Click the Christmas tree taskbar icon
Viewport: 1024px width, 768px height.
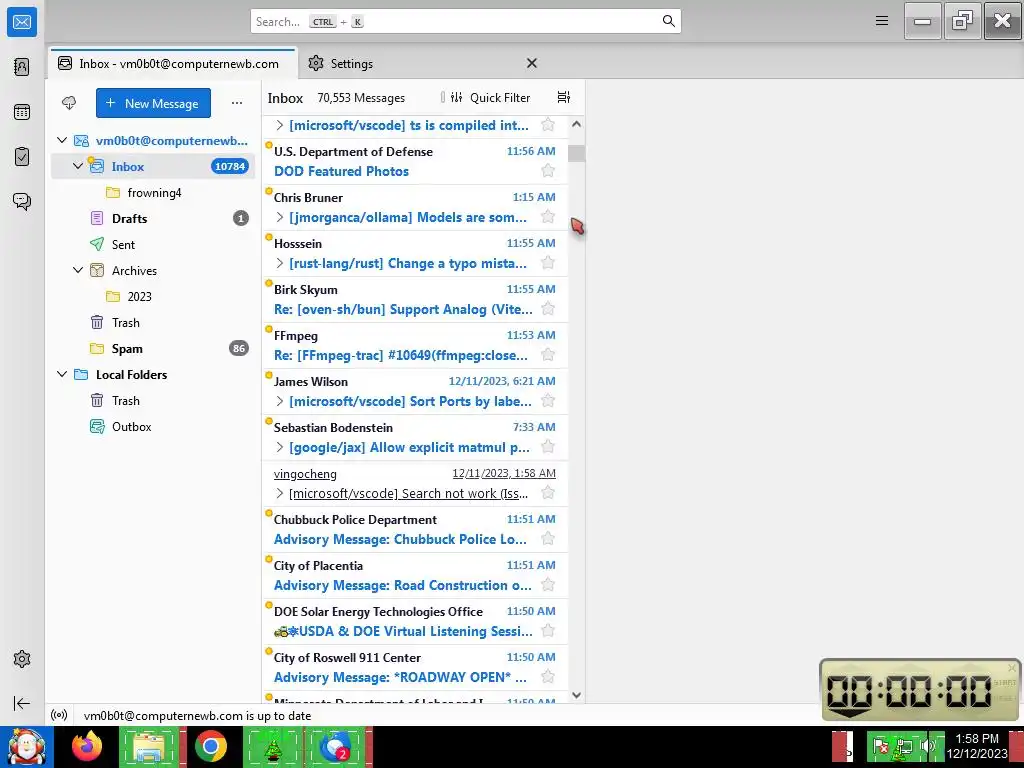273,746
